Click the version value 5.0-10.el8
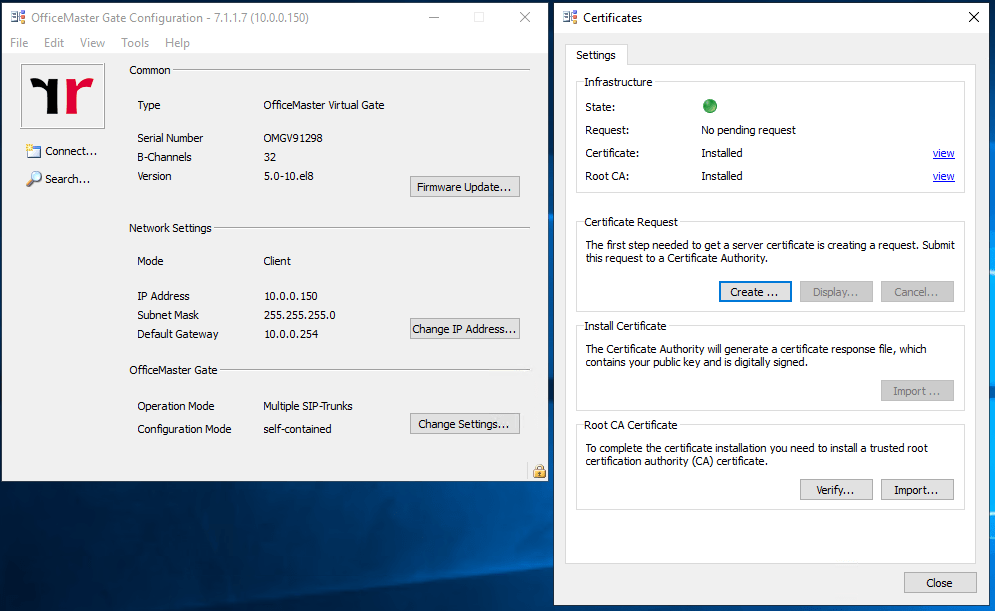995x611 pixels. point(289,176)
